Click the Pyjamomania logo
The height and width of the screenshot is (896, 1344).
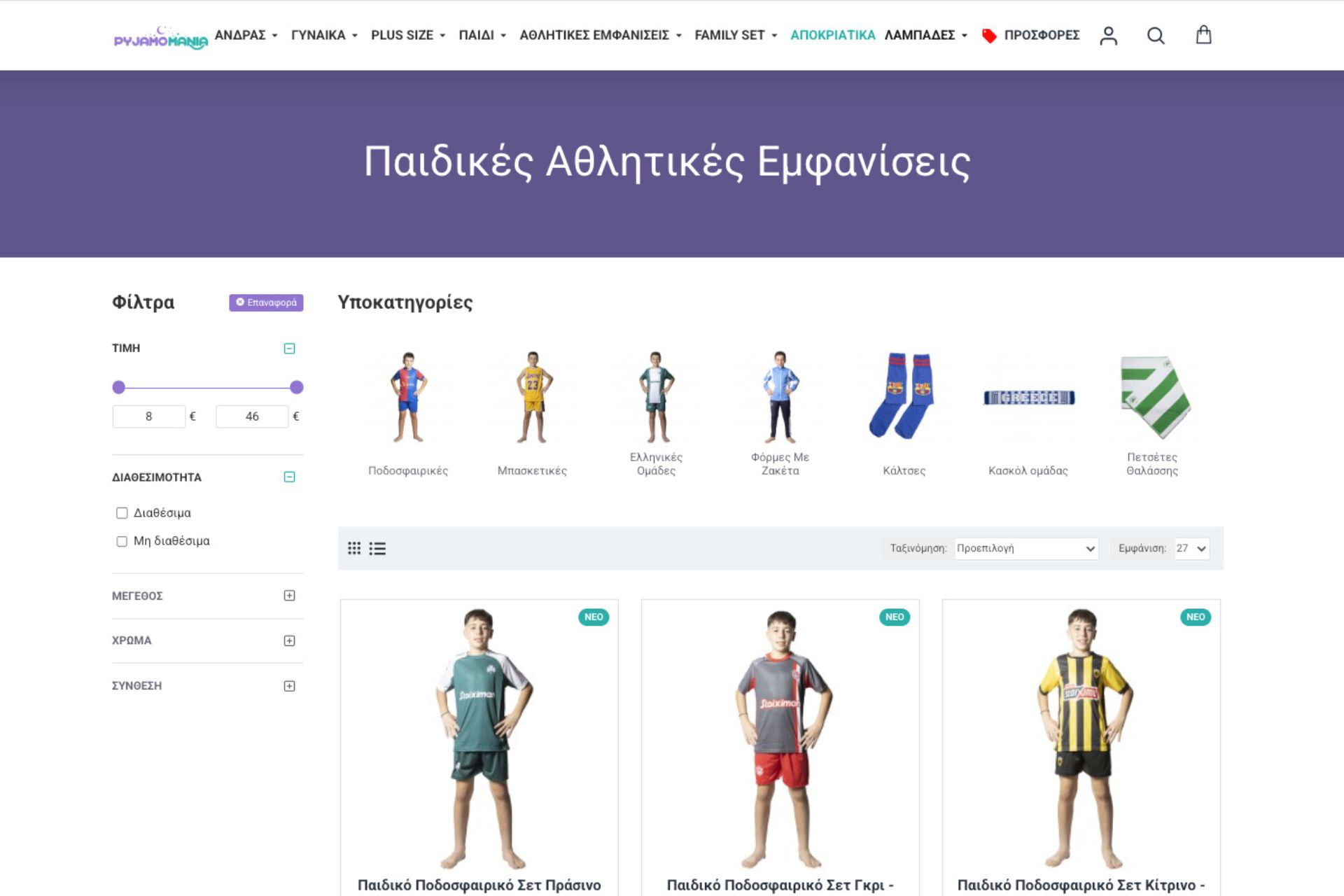(160, 38)
